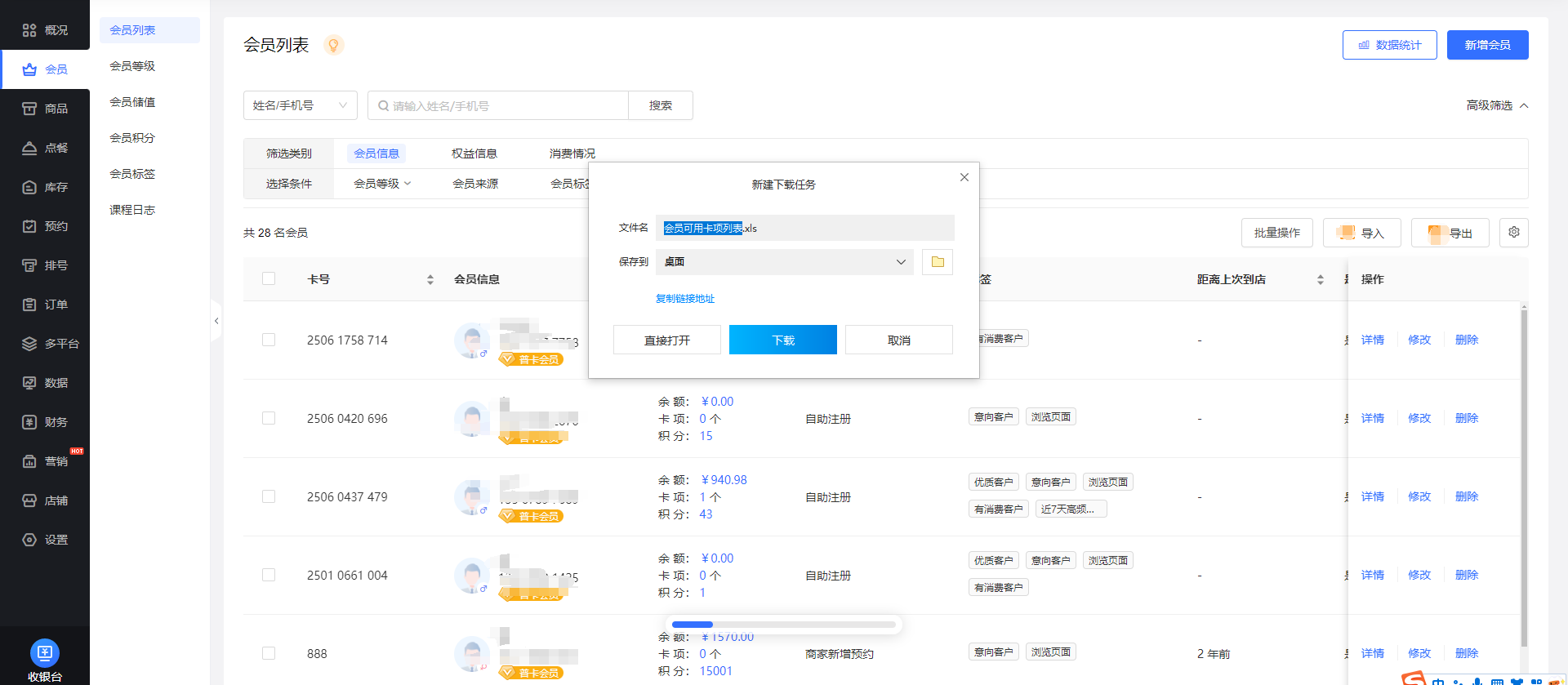
Task: Go to 订单 in the sidebar
Action: (46, 305)
